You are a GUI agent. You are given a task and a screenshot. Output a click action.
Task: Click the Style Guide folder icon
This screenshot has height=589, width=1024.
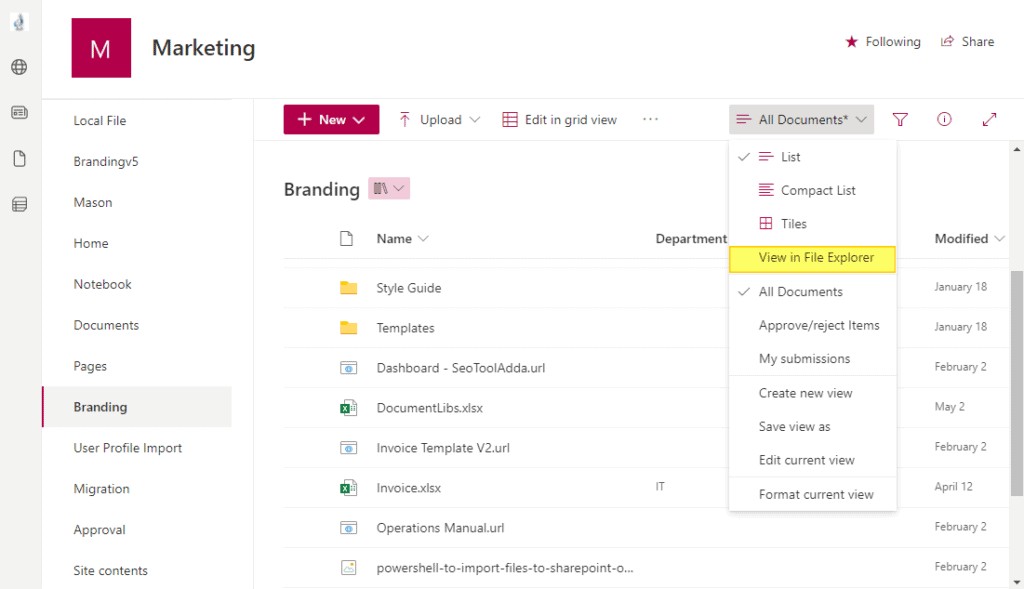click(x=348, y=288)
